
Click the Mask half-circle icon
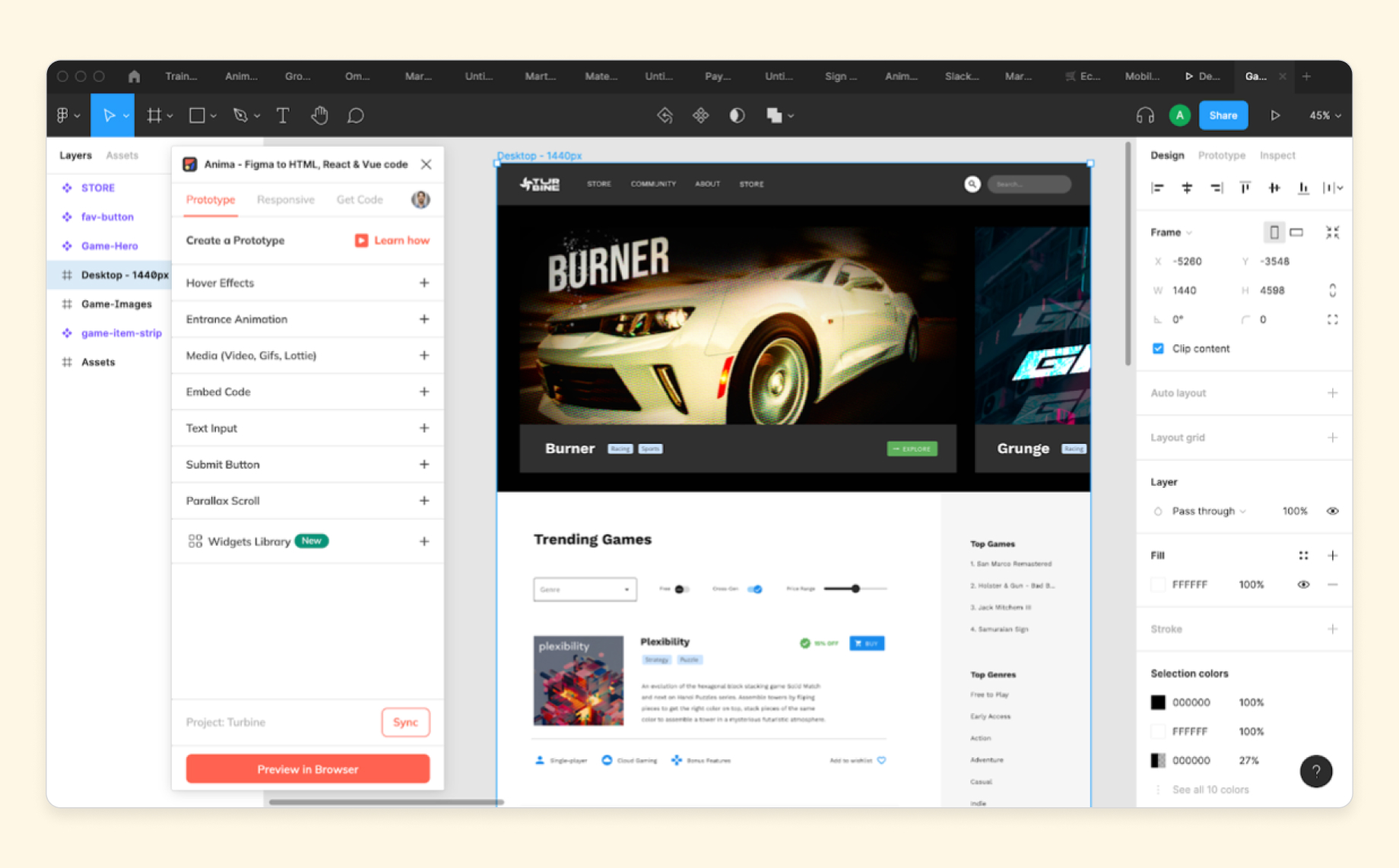click(737, 116)
